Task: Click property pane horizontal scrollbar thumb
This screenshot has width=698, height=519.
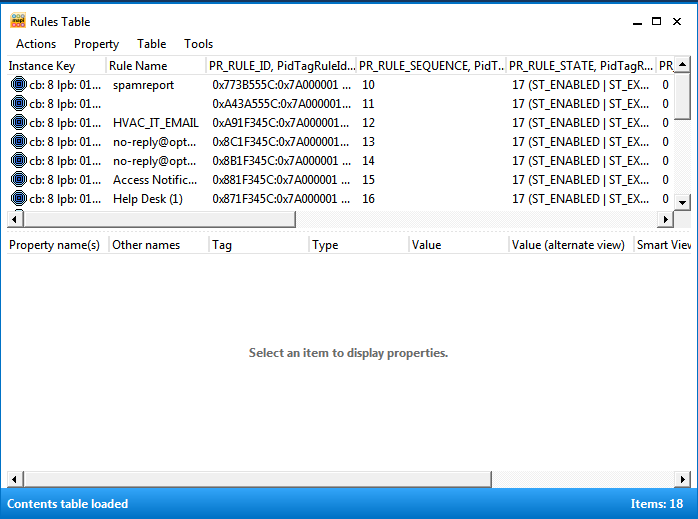Action: point(257,479)
